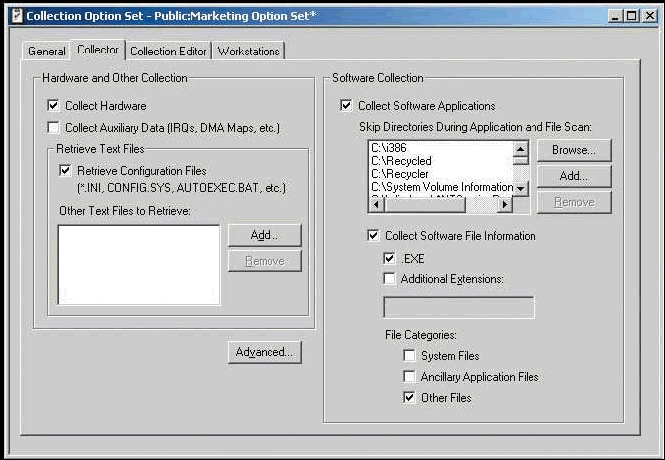Enable Collect Auxiliary Data checkbox

click(53, 127)
